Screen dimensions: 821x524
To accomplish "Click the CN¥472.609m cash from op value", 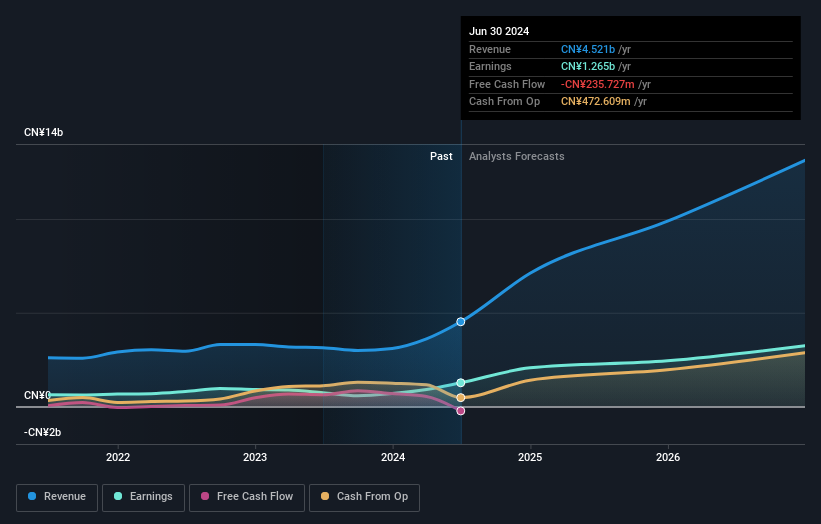I will (x=596, y=102).
